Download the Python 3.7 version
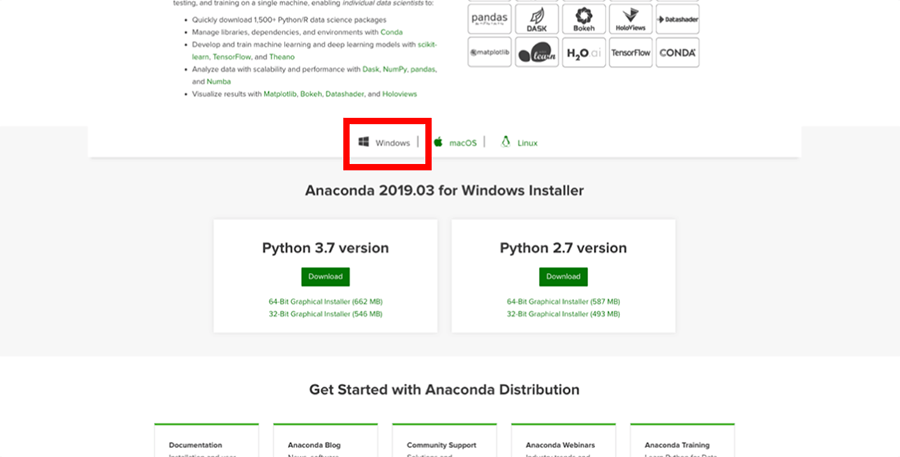This screenshot has width=900, height=457. pos(325,277)
